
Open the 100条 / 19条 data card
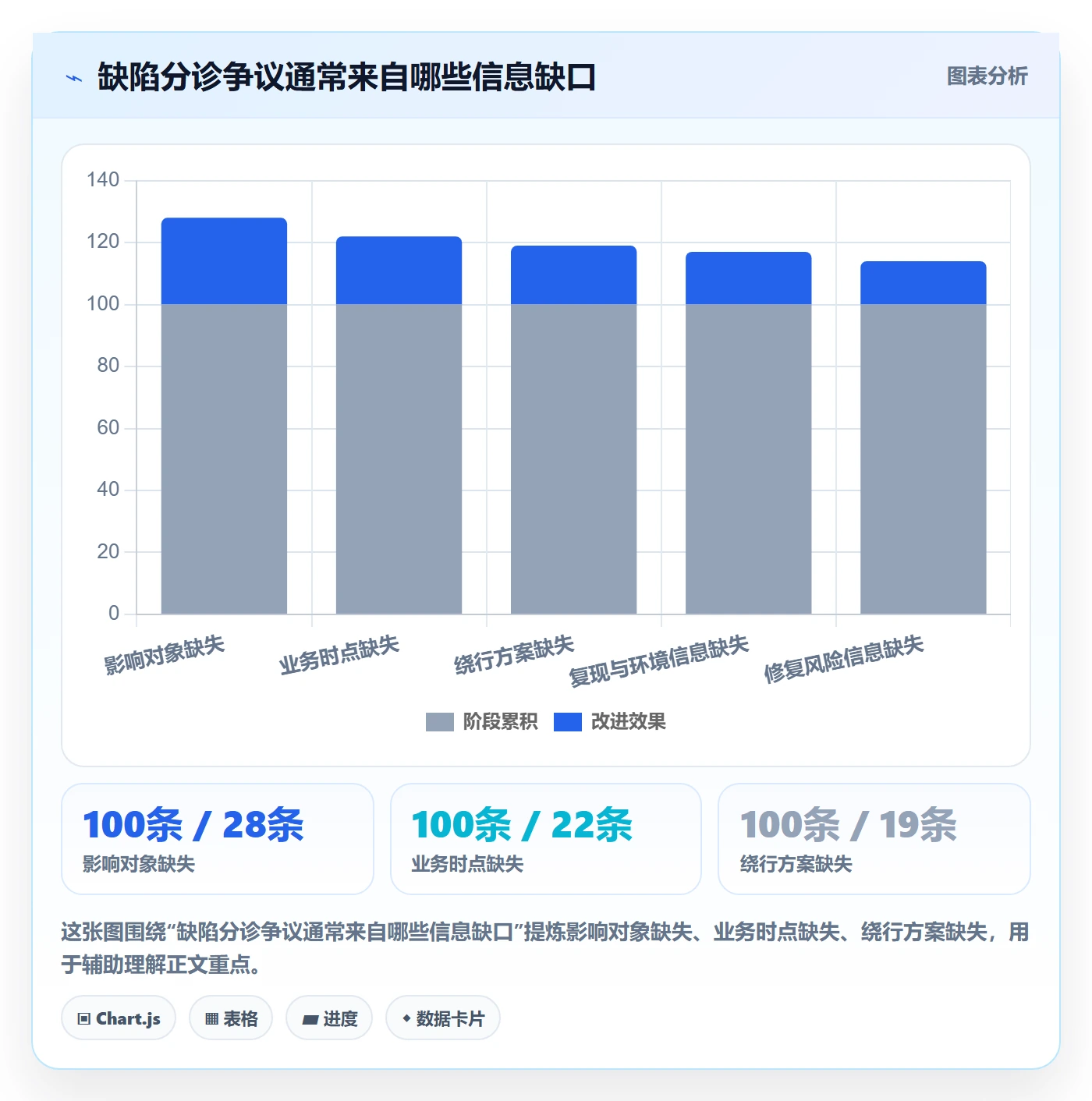pos(874,839)
